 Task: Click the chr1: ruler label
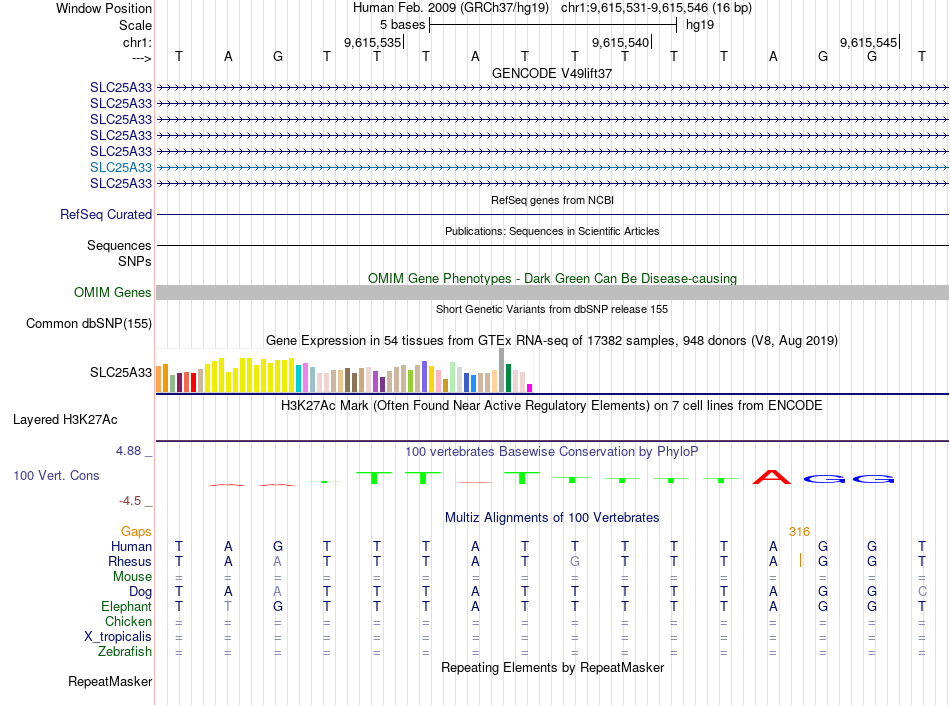137,42
